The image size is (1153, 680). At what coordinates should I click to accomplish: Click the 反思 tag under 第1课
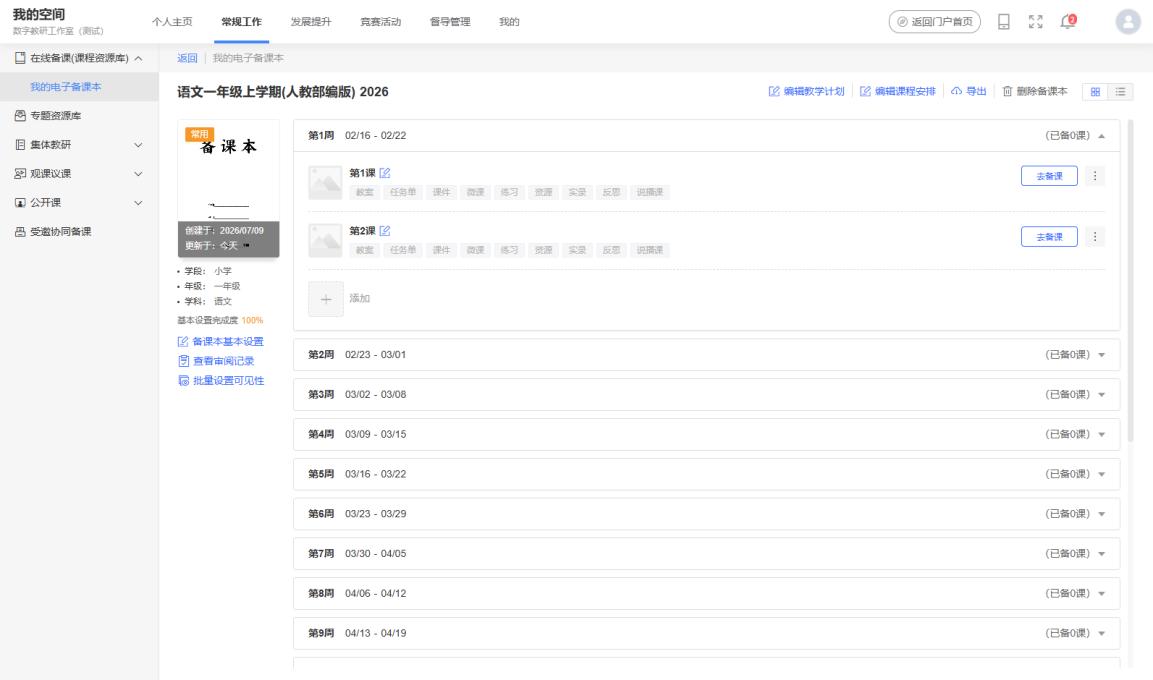point(611,193)
